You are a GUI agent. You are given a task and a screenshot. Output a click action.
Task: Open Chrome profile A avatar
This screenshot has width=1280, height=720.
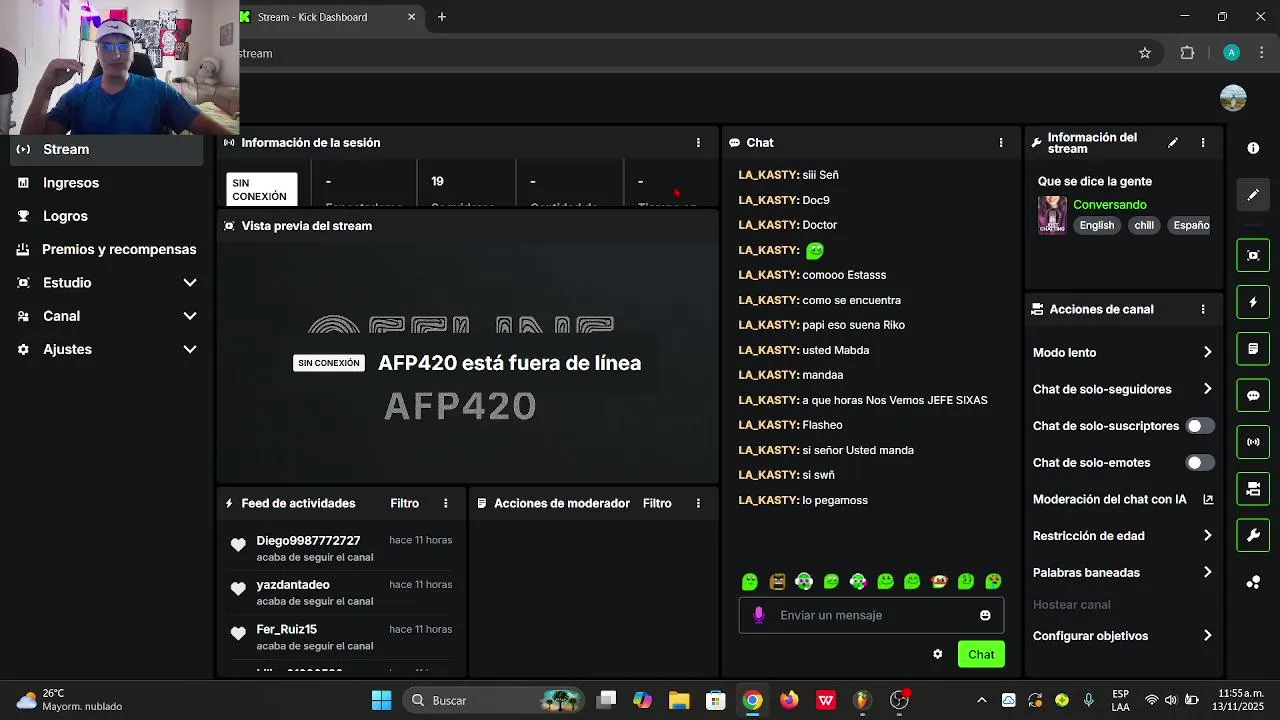[1232, 53]
